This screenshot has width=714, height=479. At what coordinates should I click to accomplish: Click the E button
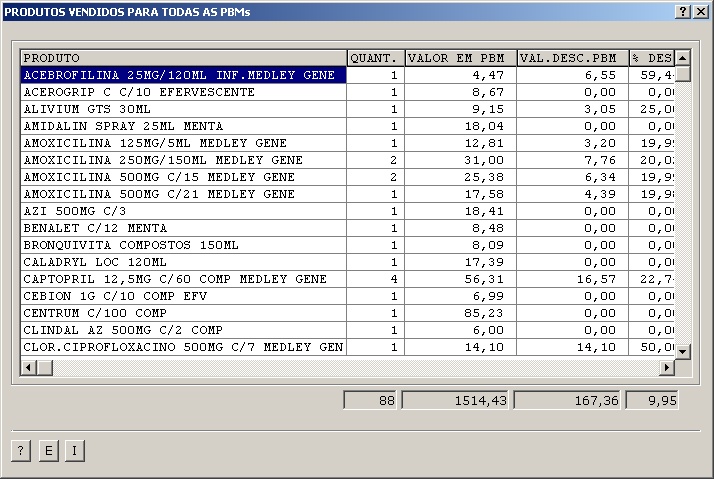click(48, 451)
